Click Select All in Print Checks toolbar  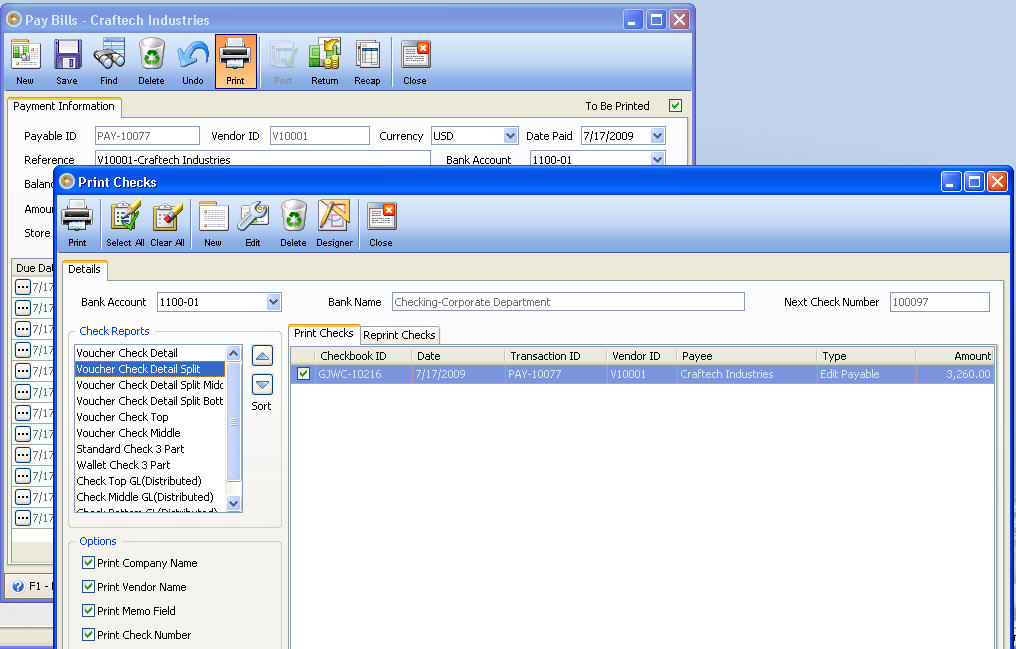(125, 223)
